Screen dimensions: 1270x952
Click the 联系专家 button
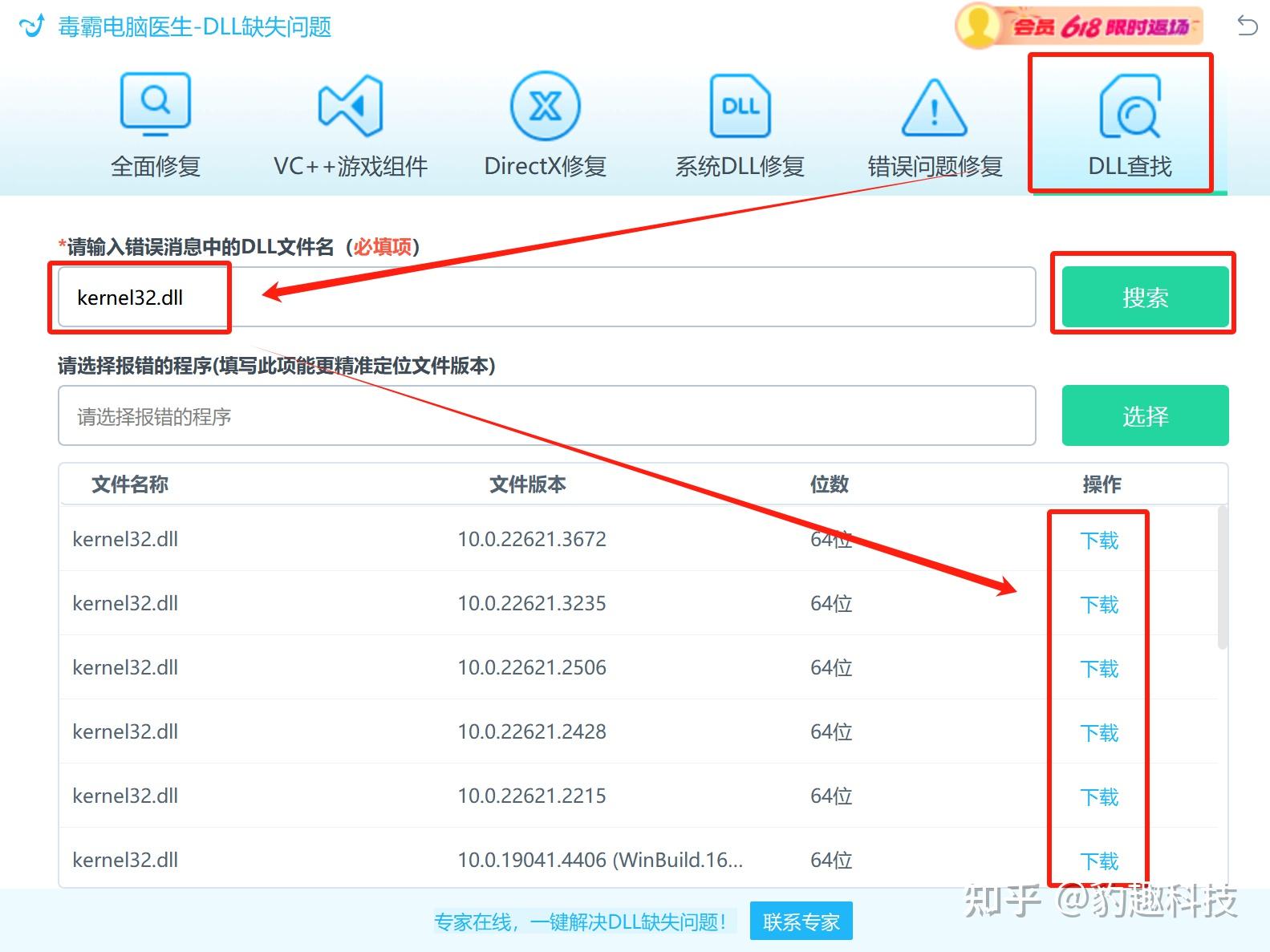click(801, 922)
